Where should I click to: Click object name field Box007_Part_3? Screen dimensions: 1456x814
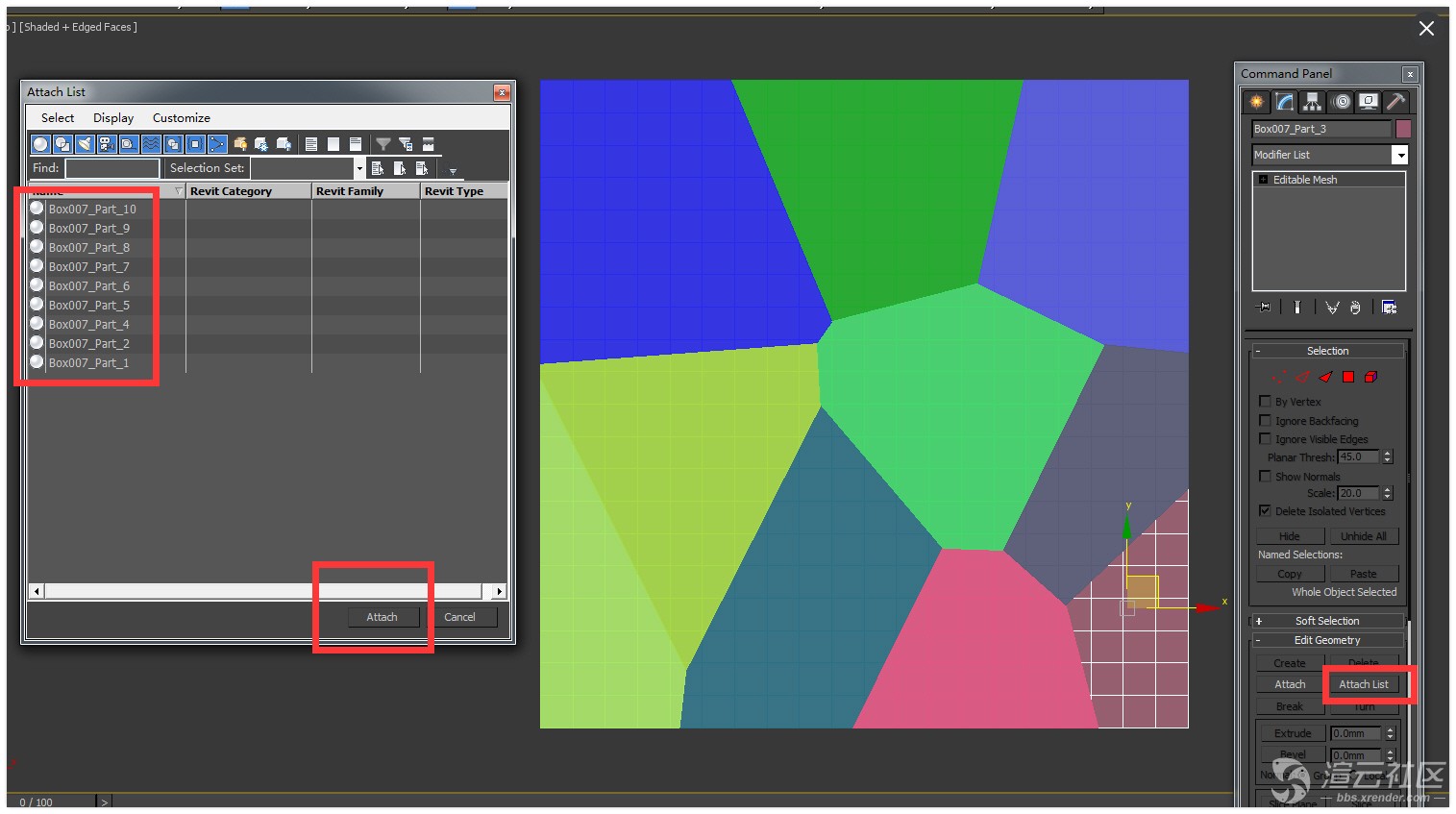point(1321,129)
